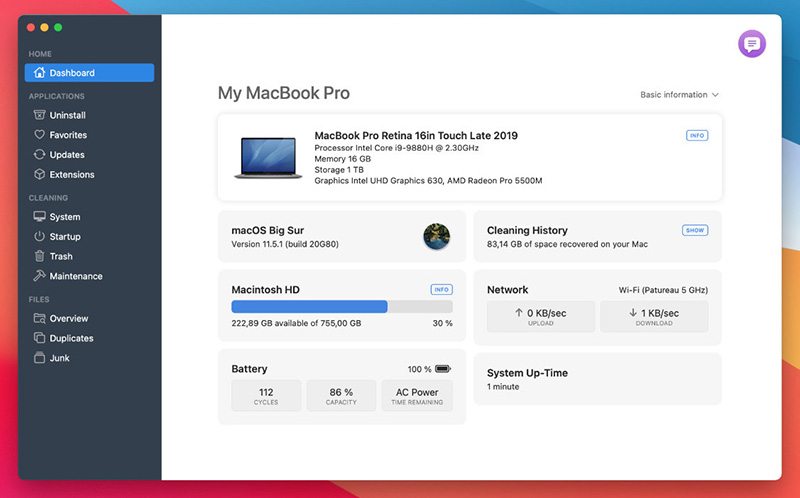Click the Updates refresh icon

pos(39,155)
